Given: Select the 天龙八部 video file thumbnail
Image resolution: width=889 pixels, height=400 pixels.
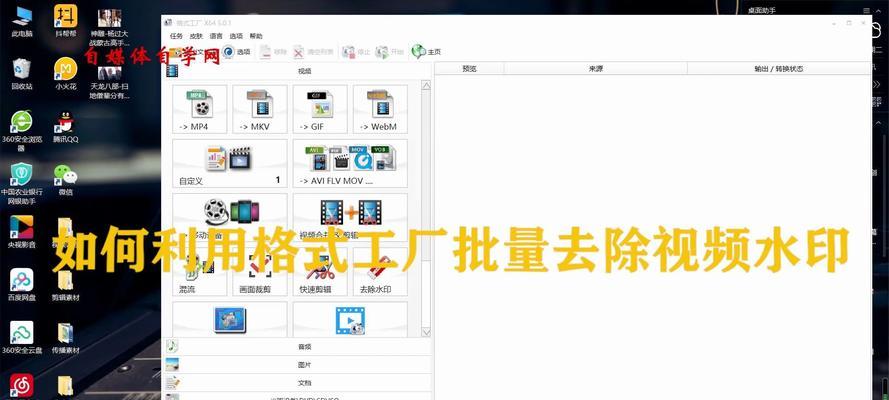Looking at the screenshot, I should (x=109, y=83).
